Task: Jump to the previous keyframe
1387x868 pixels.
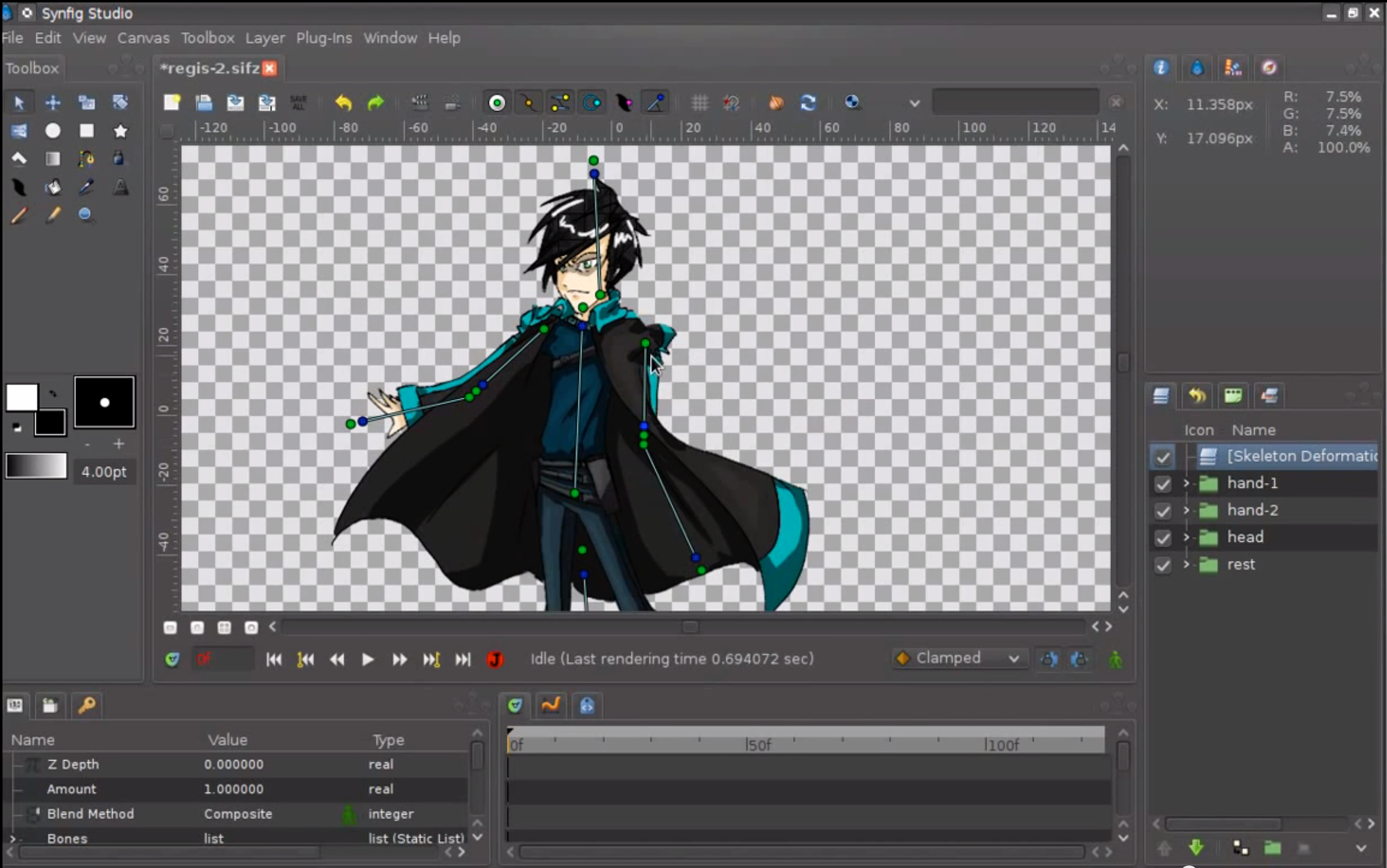Action: pyautogui.click(x=306, y=659)
